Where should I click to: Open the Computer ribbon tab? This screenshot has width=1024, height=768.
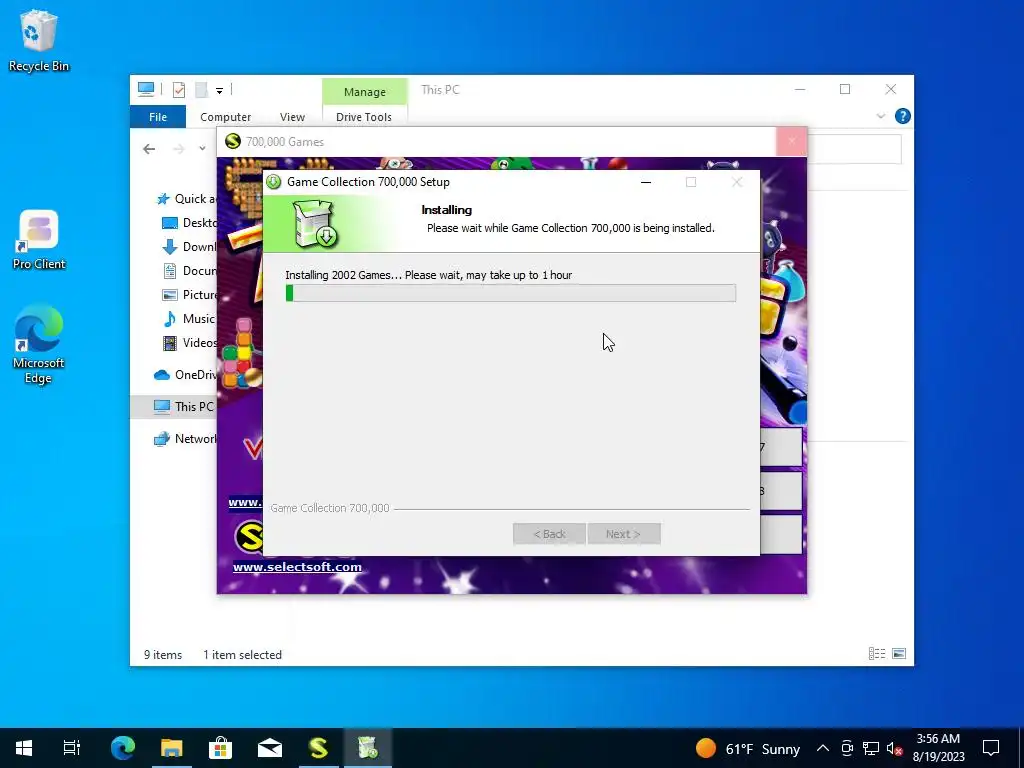coord(225,117)
